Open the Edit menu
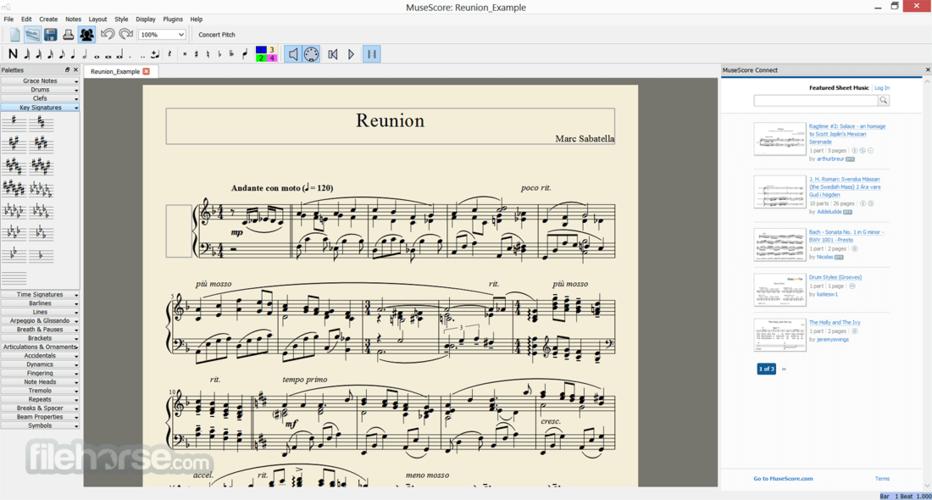This screenshot has height=500, width=932. click(26, 19)
